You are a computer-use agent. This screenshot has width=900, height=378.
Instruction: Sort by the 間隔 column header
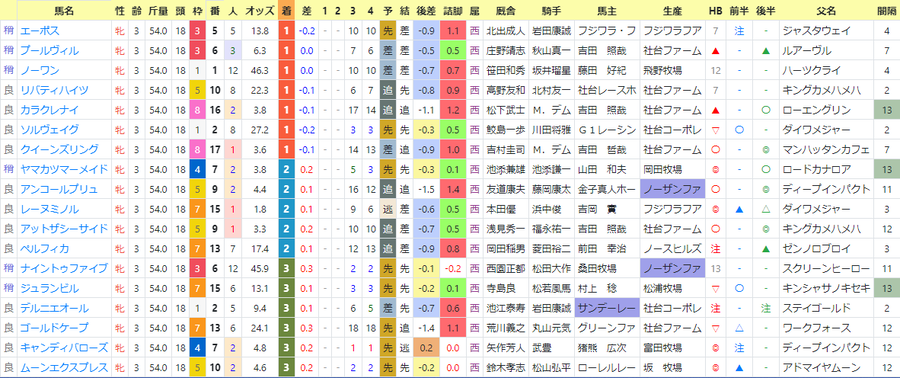[x=886, y=10]
